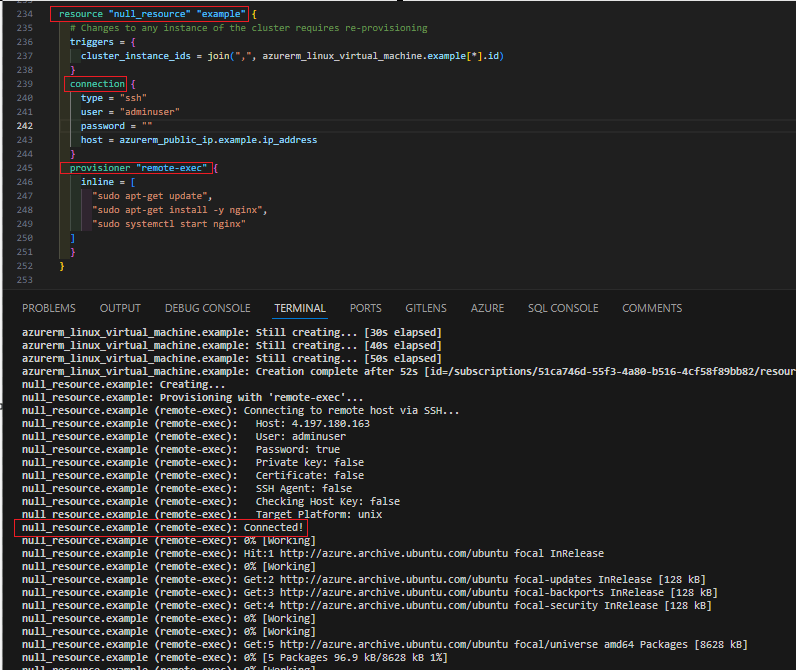
Task: Open the SQL CONSOLE tab
Action: [x=563, y=308]
